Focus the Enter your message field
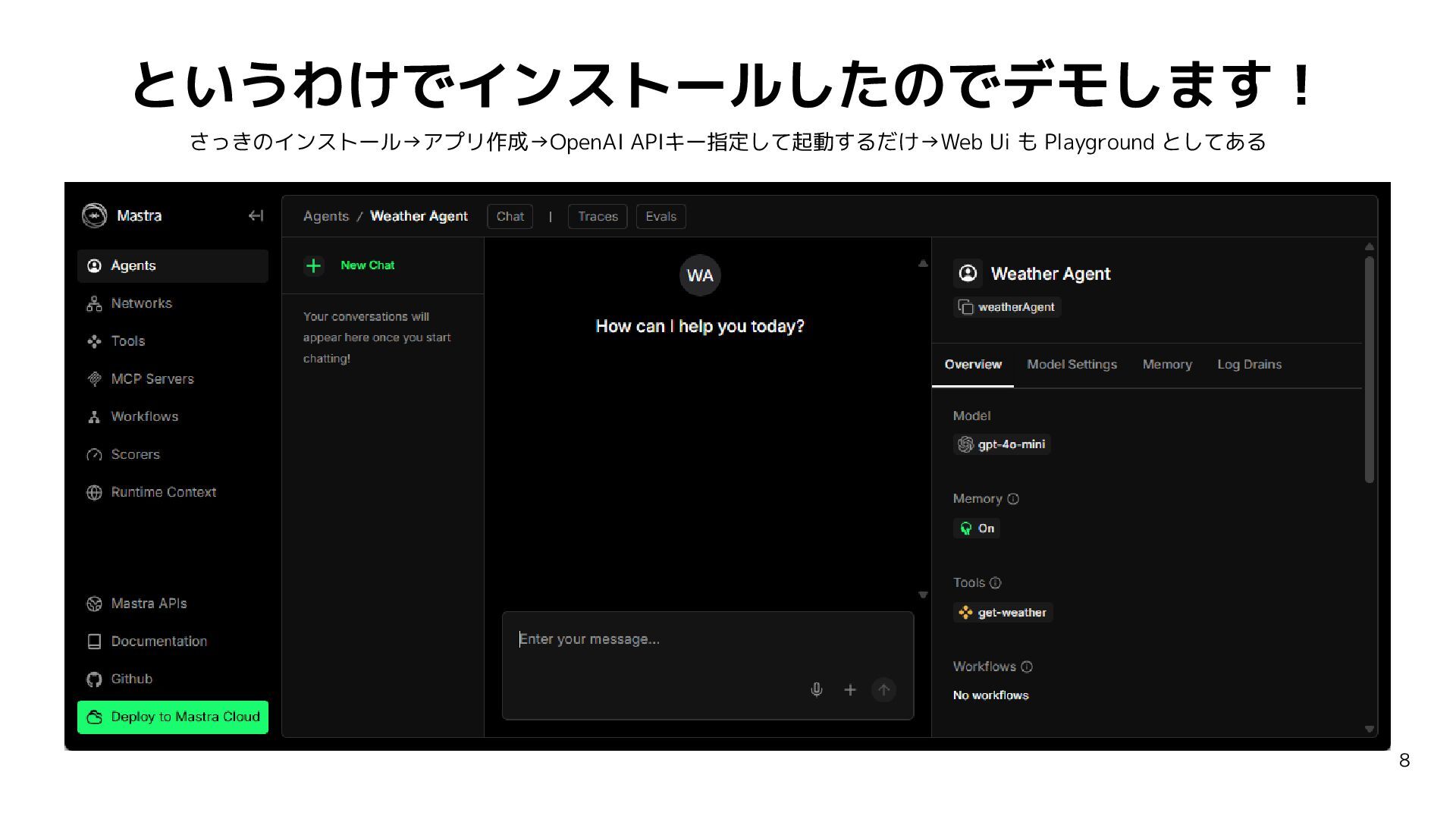 tap(708, 640)
